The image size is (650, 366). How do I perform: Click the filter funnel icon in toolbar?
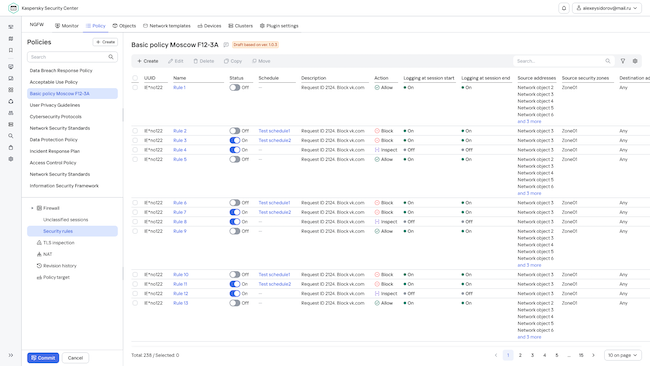pos(623,61)
